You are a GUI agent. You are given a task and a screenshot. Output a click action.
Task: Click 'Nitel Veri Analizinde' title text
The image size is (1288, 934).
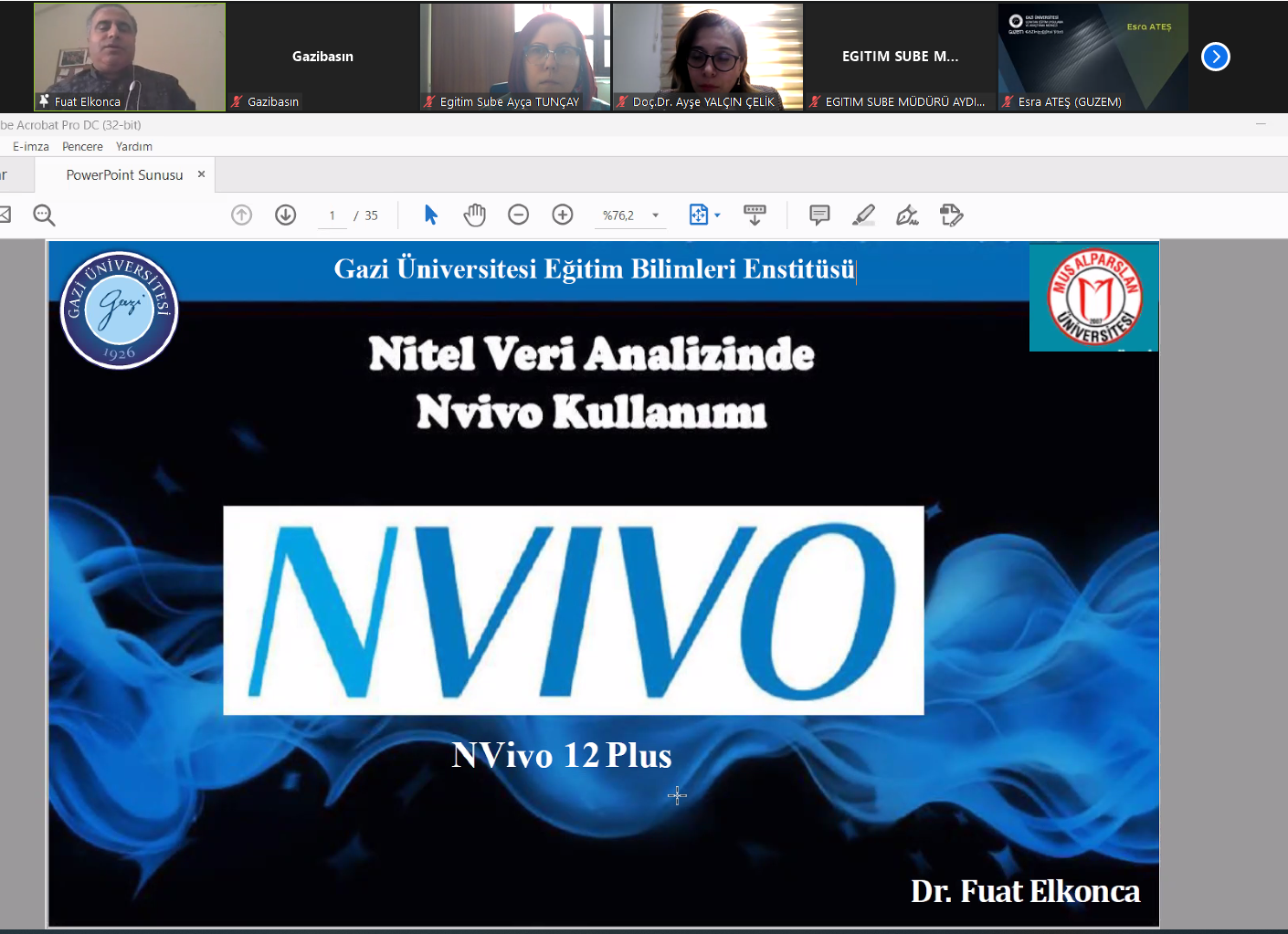[591, 353]
